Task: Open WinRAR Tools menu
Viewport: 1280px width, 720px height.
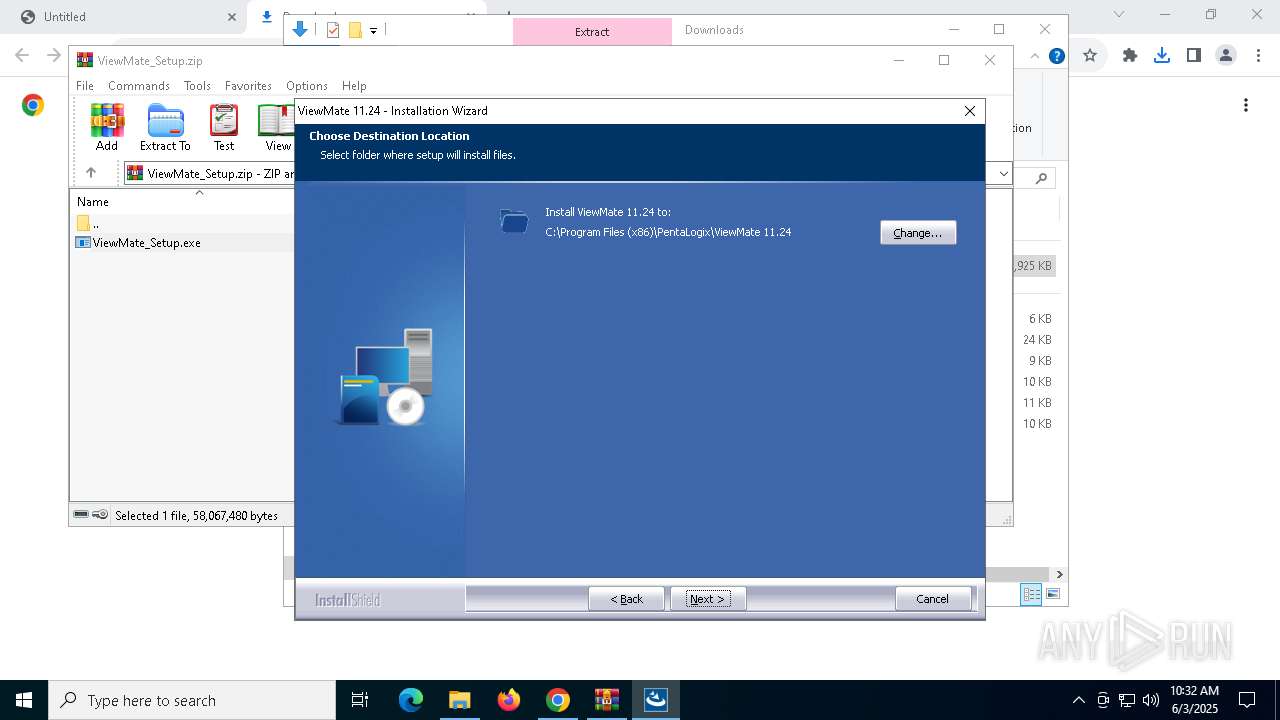Action: point(197,86)
